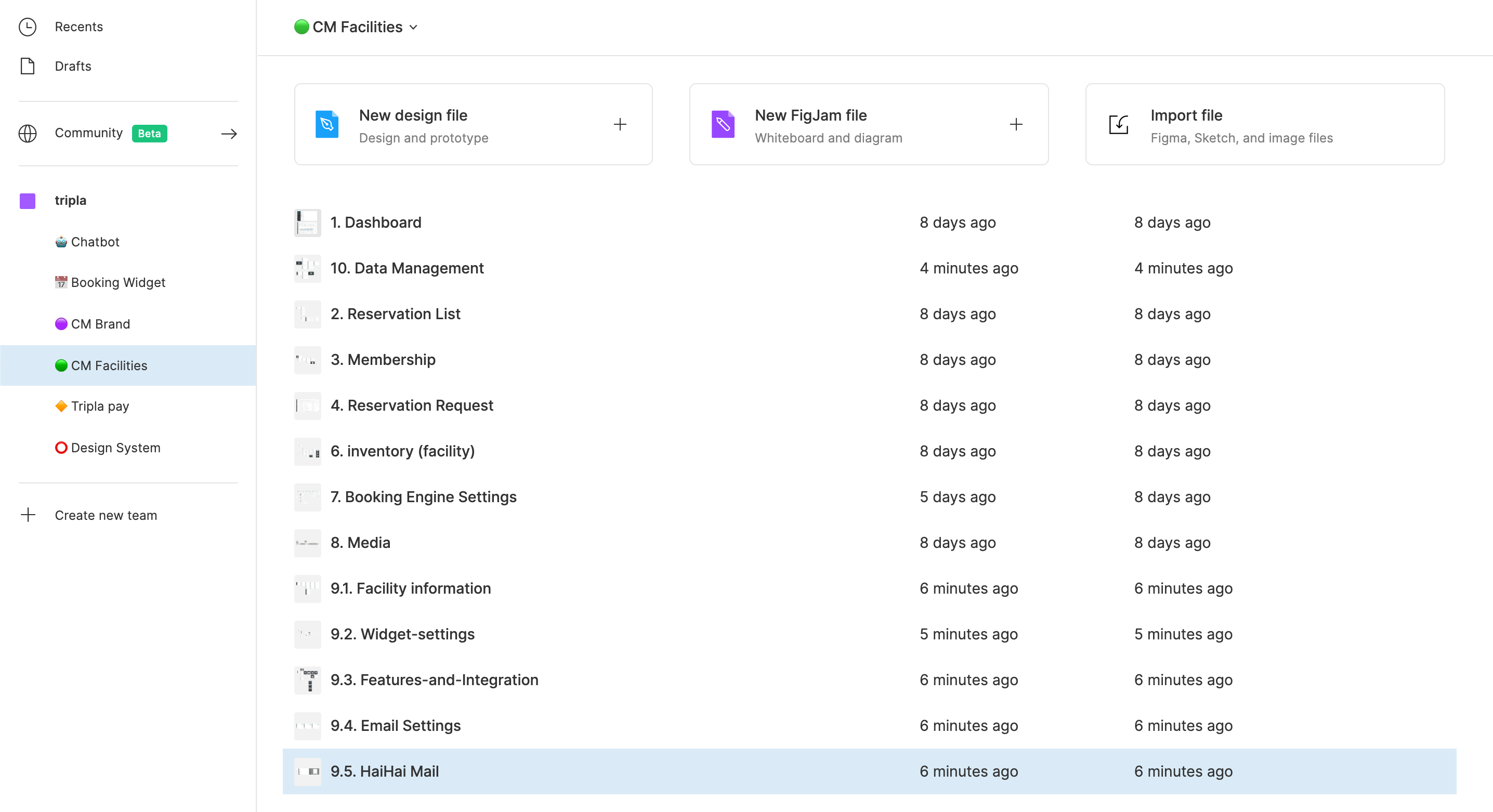Viewport: 1493px width, 812px height.
Task: Create a New design file
Action: (x=473, y=124)
